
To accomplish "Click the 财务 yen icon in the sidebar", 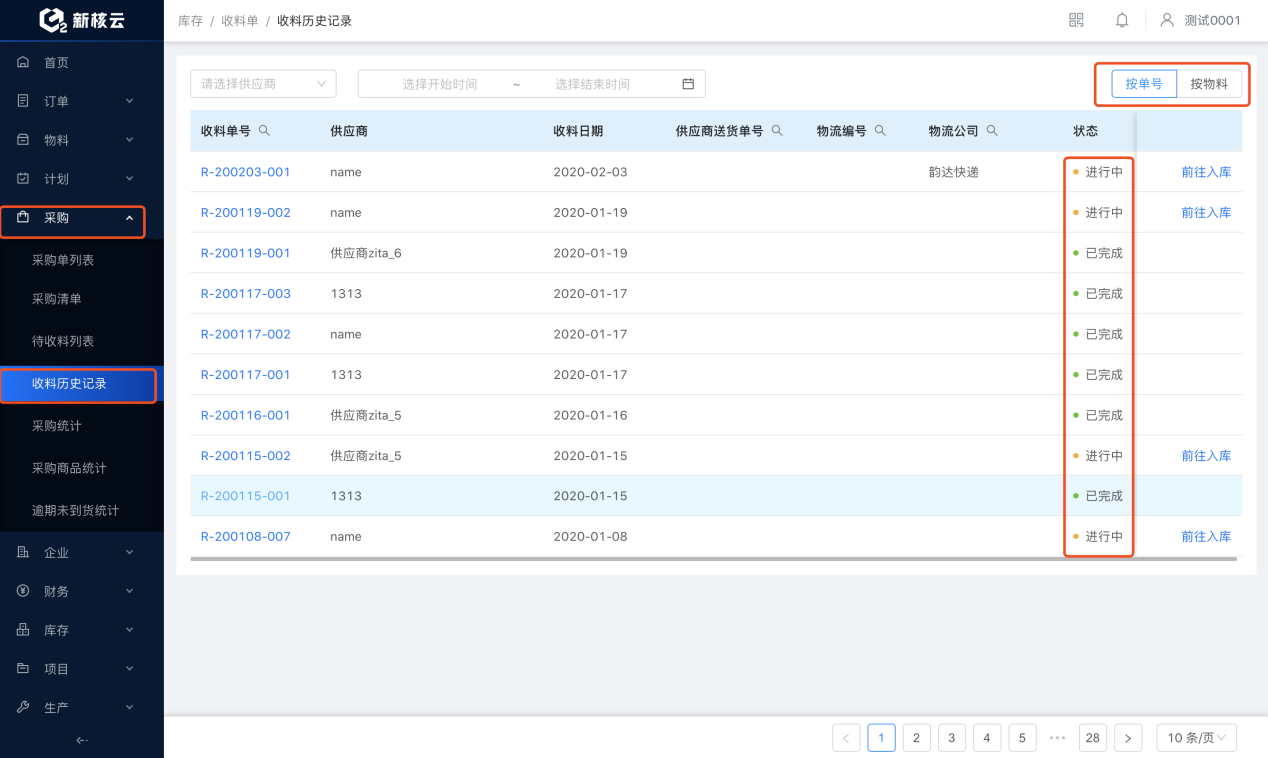I will click(23, 591).
